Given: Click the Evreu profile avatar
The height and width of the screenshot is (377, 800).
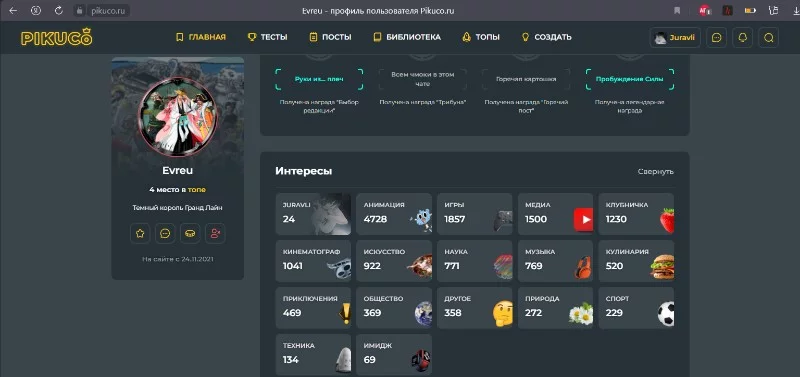Looking at the screenshot, I should coord(178,116).
